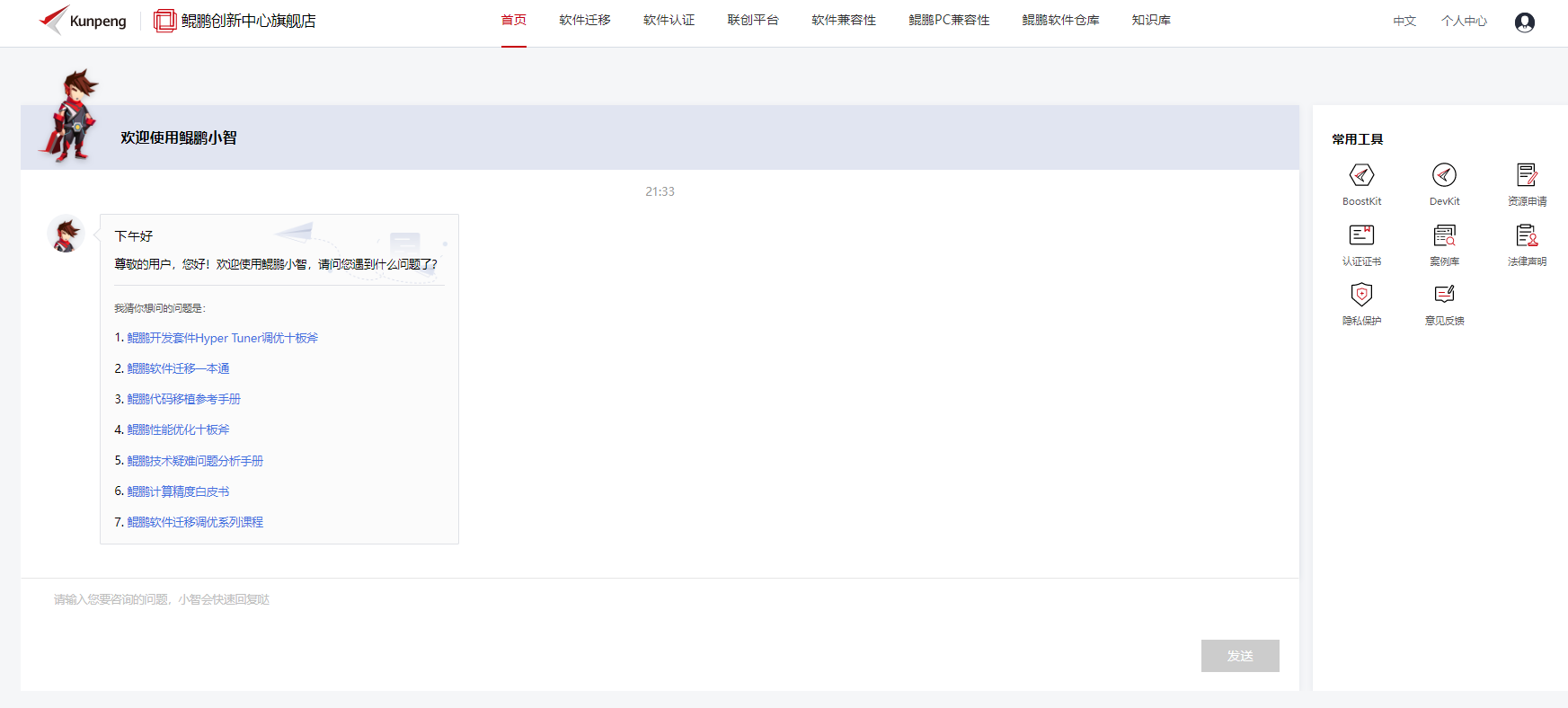The image size is (1568, 708).
Task: Open link 鲲鹏性能优化十板斧
Action: (x=178, y=429)
